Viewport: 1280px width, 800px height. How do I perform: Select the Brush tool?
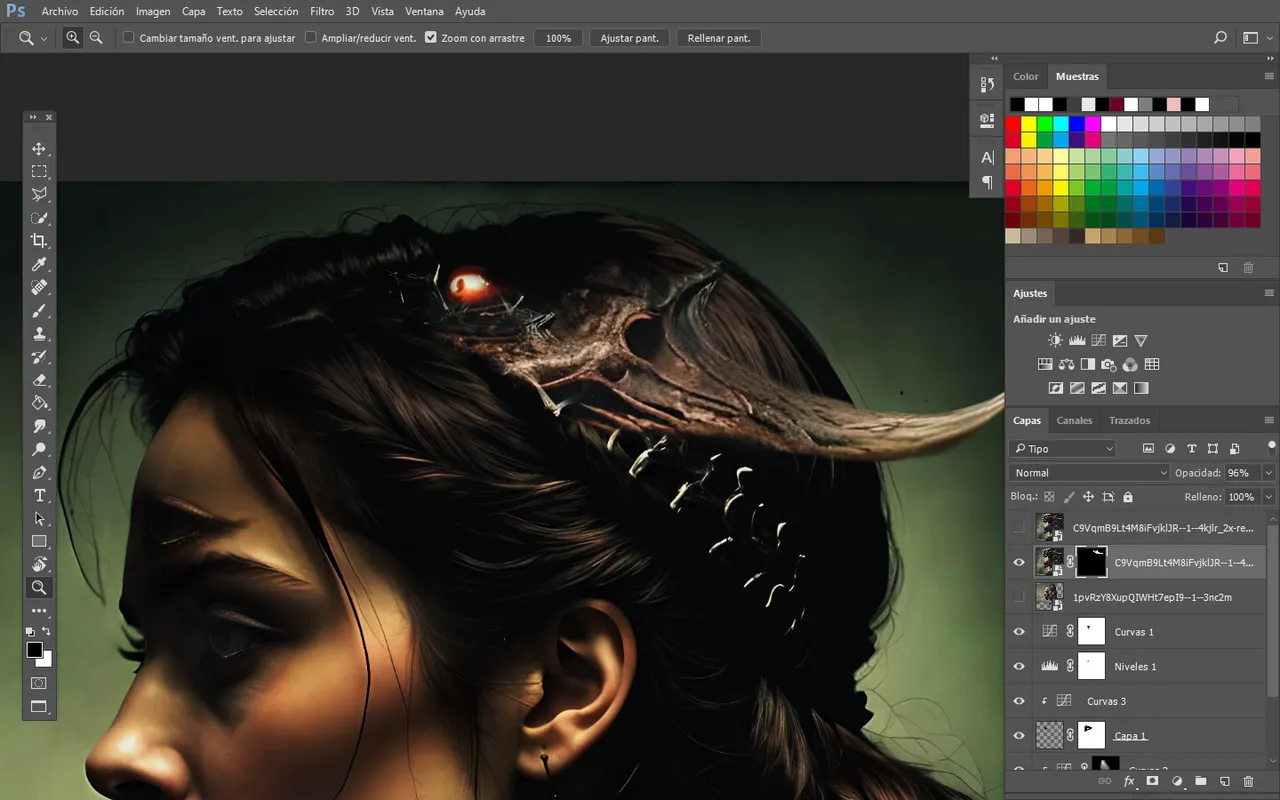click(x=39, y=311)
